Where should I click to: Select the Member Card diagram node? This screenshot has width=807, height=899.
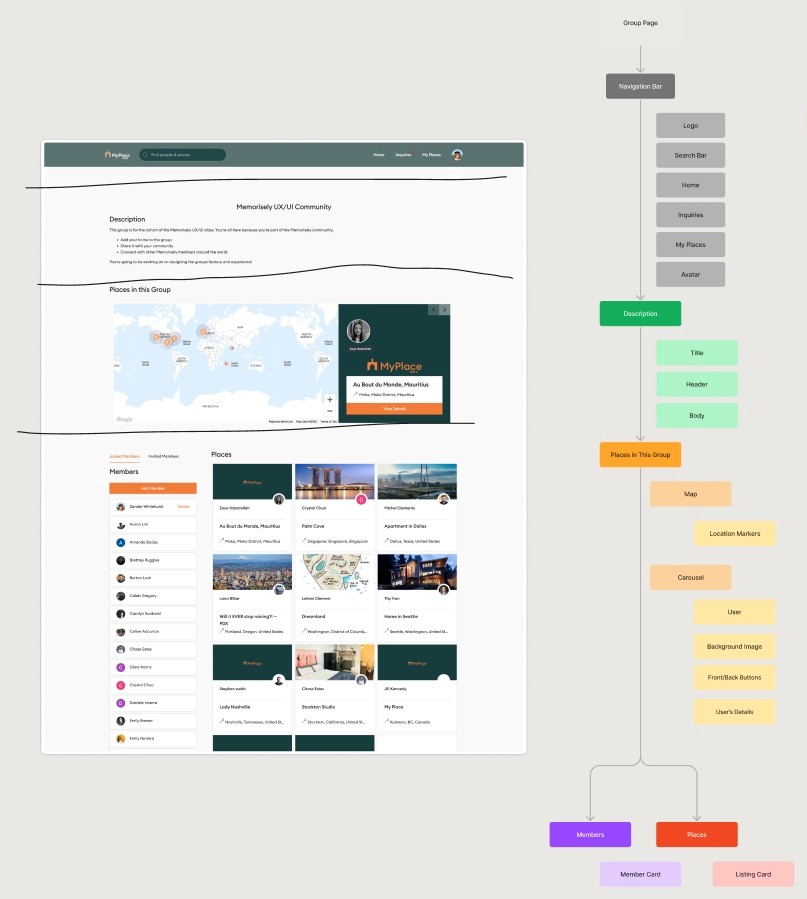(x=640, y=874)
